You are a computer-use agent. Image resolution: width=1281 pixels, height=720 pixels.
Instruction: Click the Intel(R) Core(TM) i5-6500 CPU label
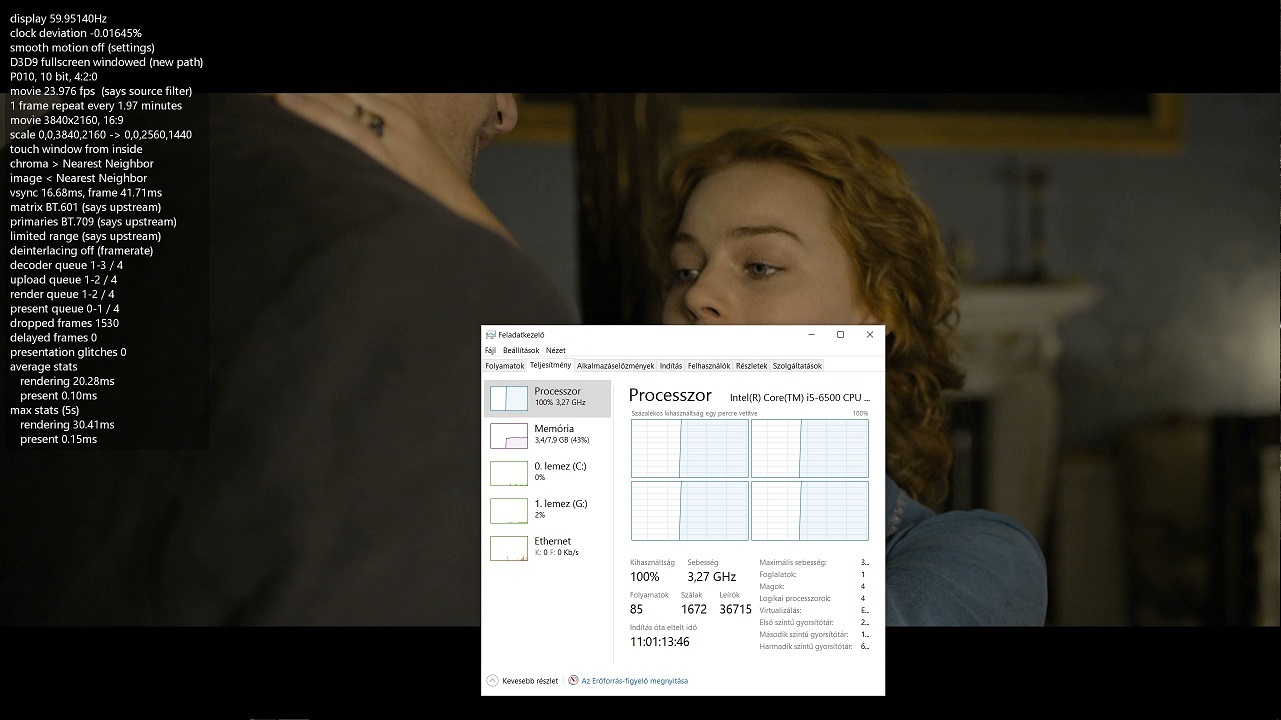tap(800, 398)
